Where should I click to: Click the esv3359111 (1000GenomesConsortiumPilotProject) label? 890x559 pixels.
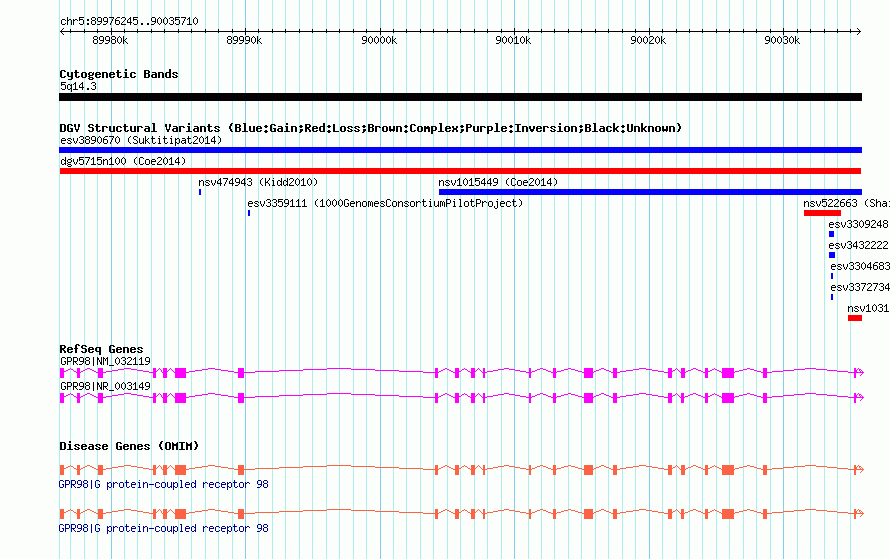coord(385,203)
